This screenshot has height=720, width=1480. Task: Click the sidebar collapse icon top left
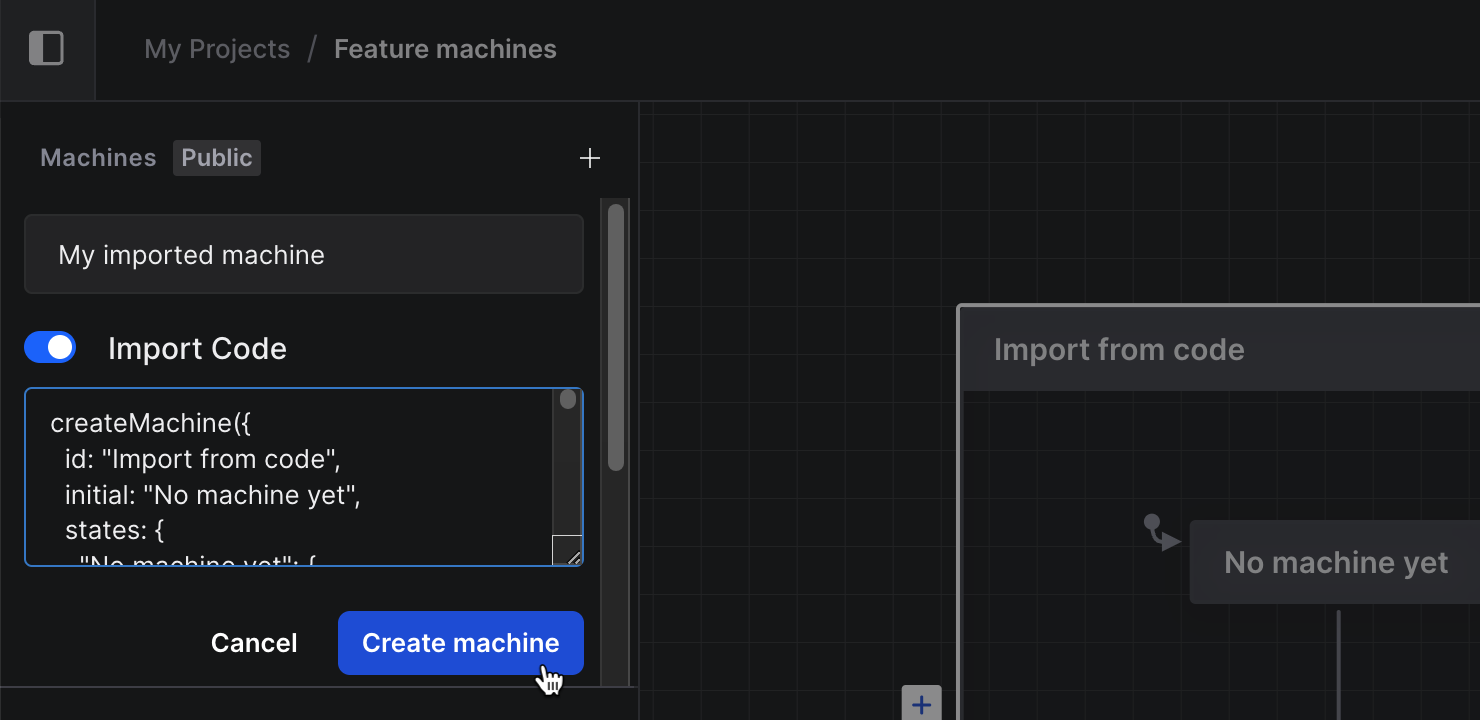tap(47, 47)
